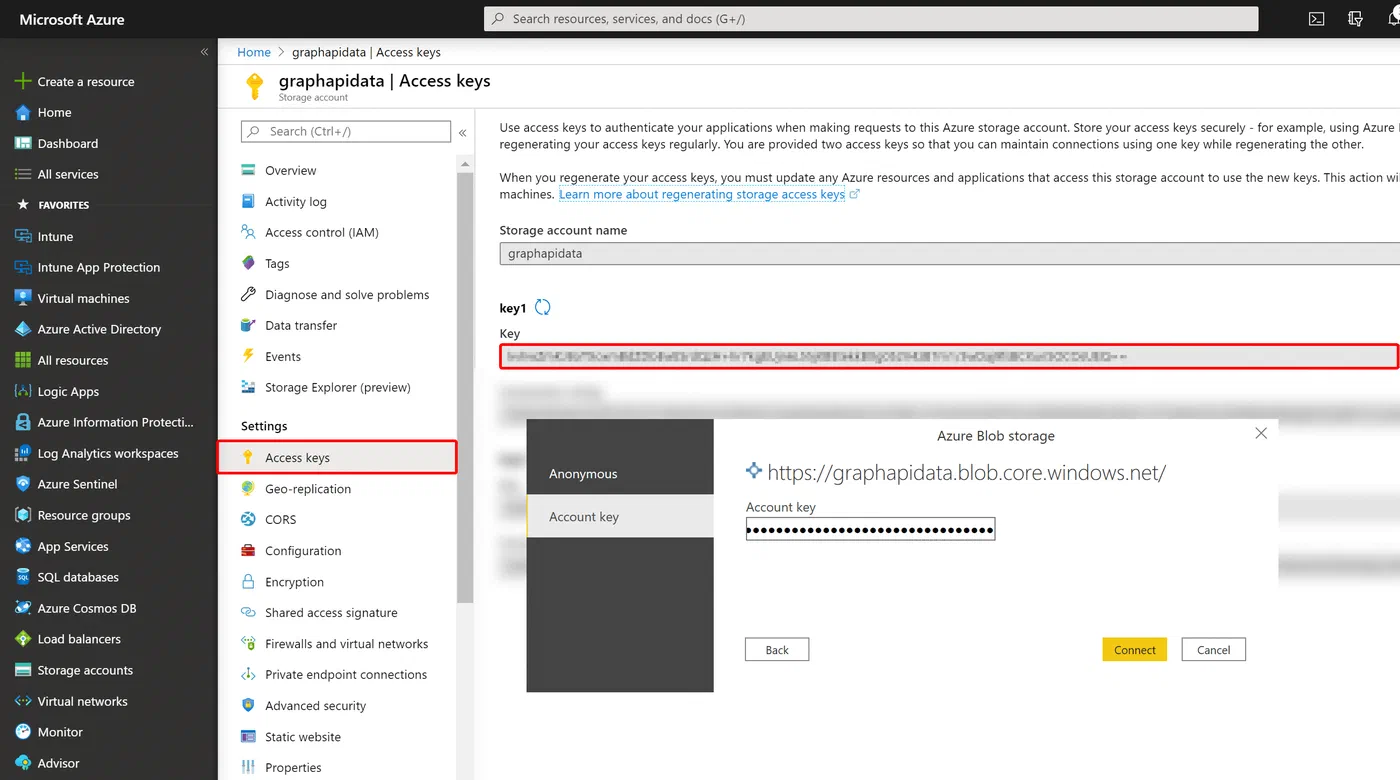
Task: Open Shared access signature settings
Action: coord(331,613)
